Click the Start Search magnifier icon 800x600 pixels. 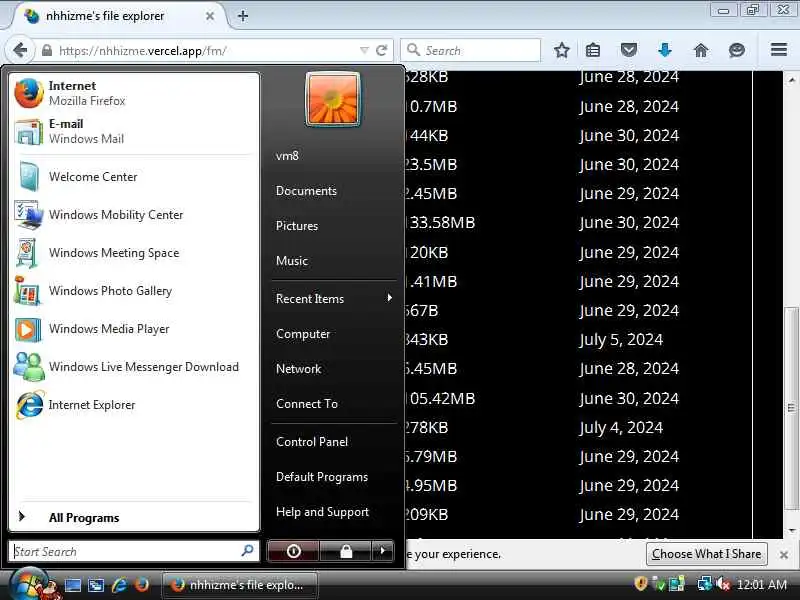247,551
